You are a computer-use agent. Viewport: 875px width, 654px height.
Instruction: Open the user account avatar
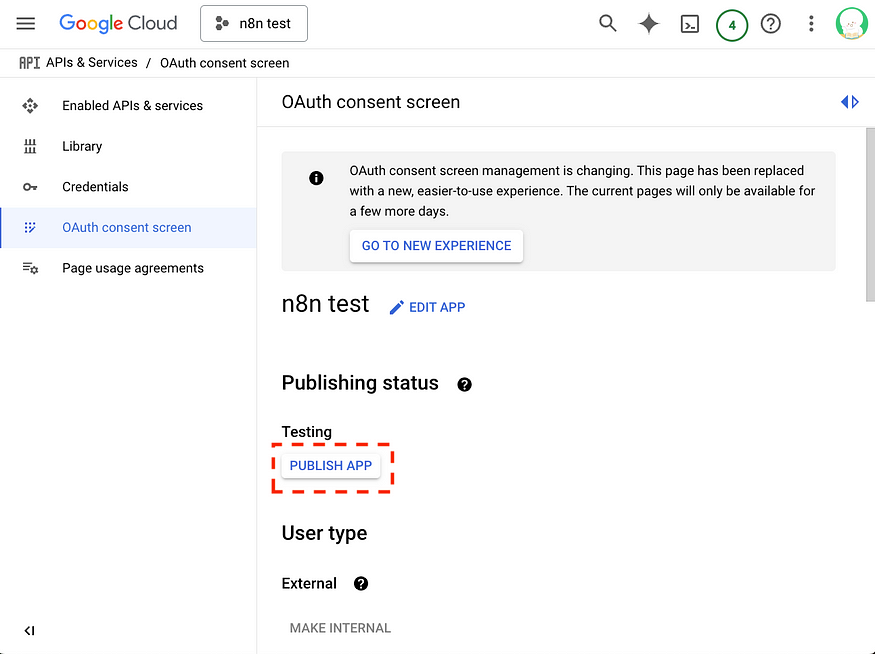click(x=851, y=23)
